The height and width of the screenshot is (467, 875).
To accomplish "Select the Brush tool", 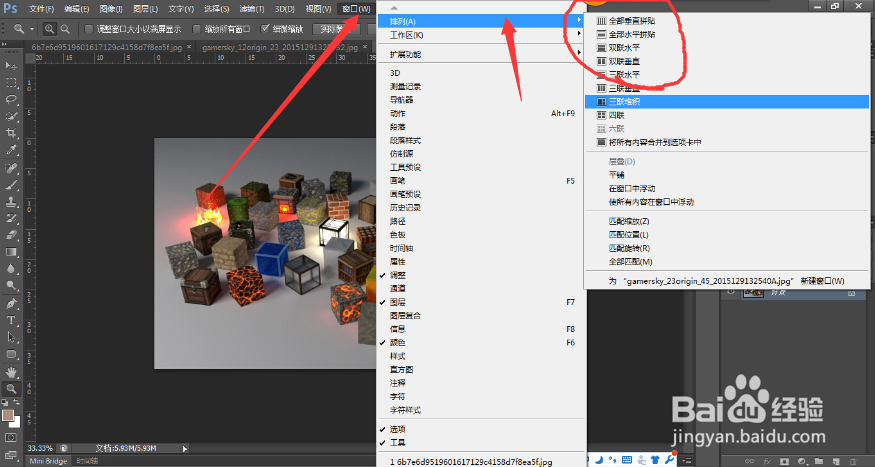I will (x=11, y=185).
